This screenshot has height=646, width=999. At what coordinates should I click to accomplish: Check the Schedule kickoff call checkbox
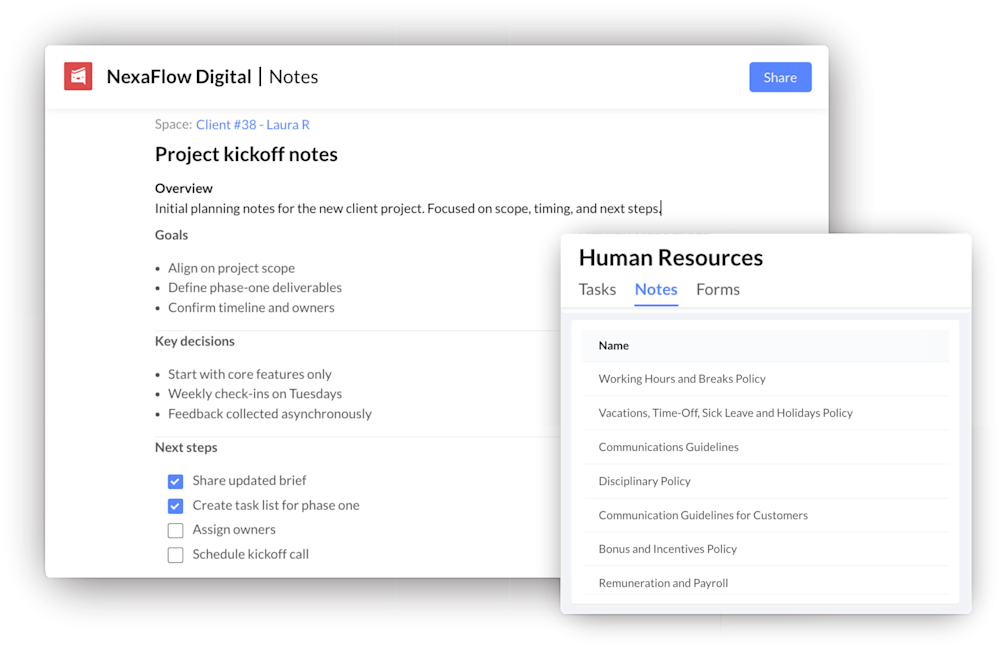click(x=175, y=553)
